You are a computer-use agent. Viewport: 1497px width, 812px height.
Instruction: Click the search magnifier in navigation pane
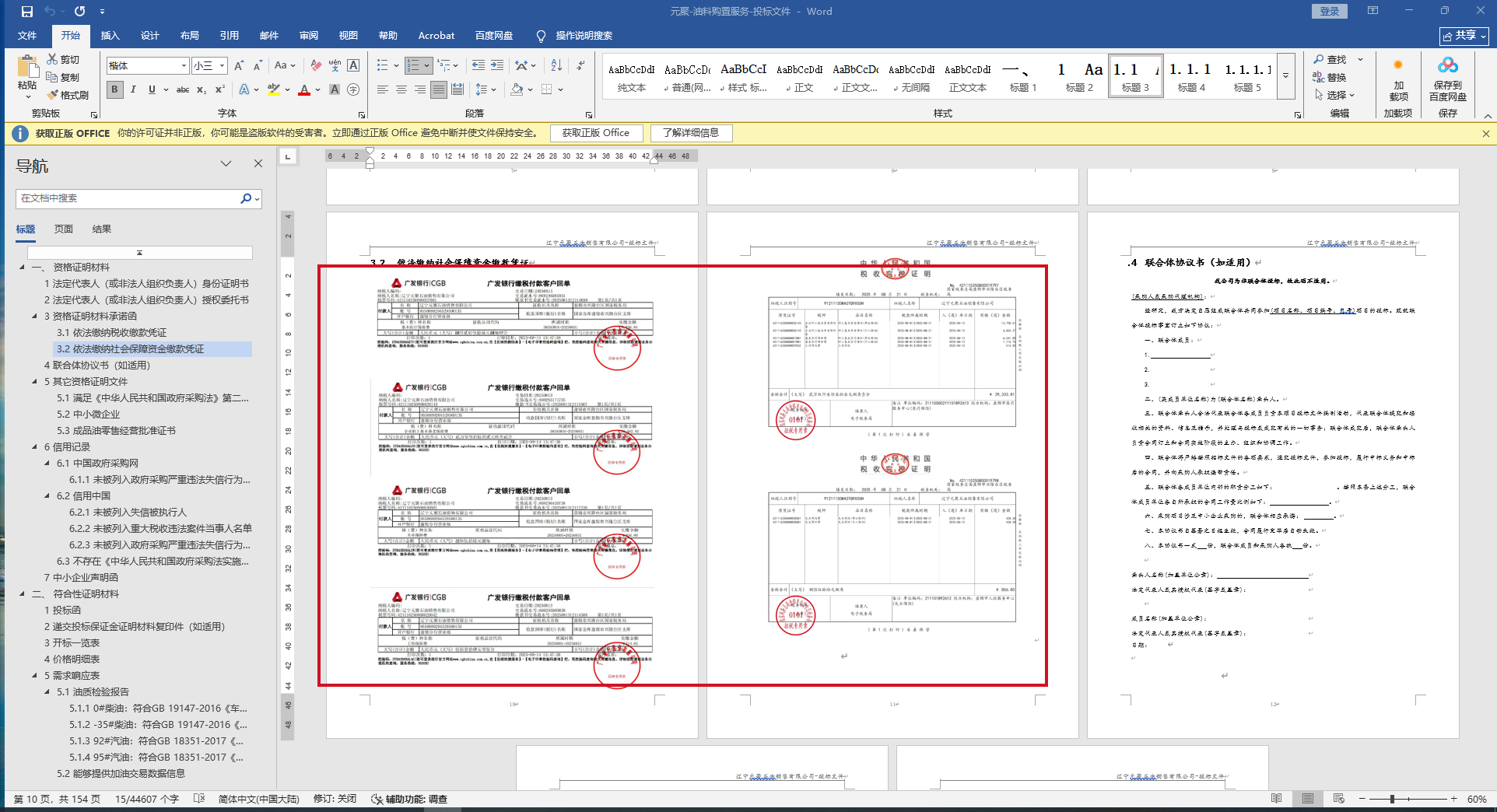[246, 198]
